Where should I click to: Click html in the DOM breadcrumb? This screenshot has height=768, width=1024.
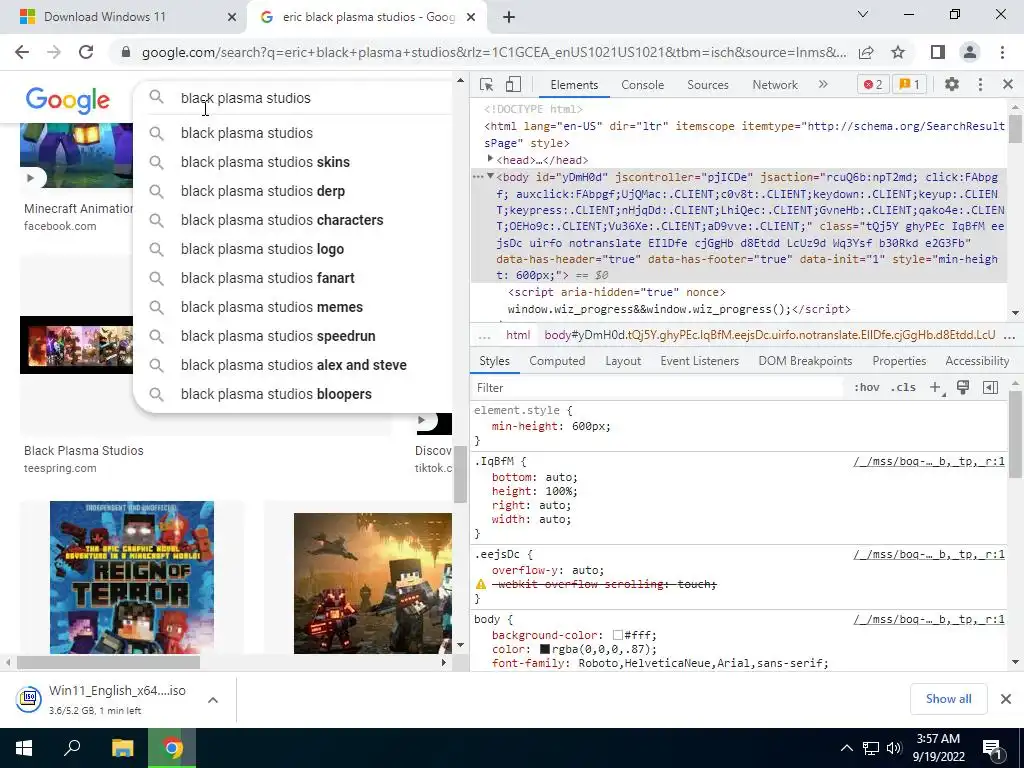[518, 335]
